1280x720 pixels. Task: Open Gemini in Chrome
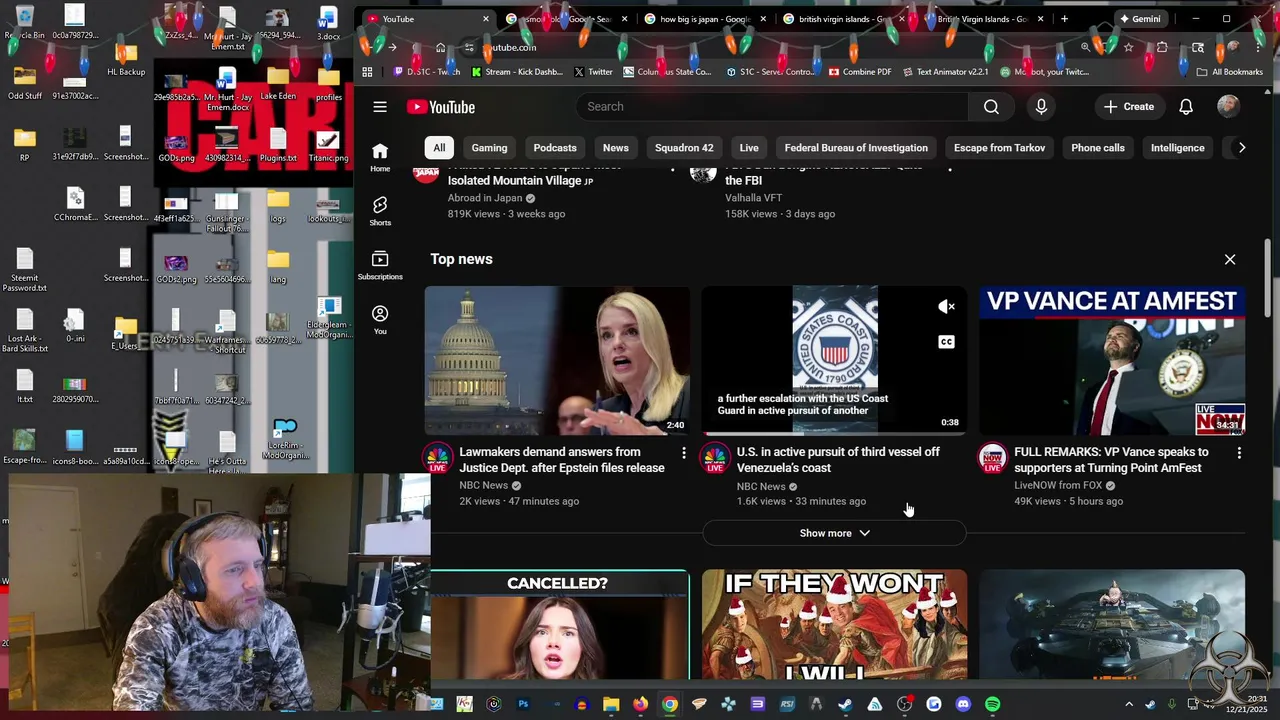(x=1140, y=19)
